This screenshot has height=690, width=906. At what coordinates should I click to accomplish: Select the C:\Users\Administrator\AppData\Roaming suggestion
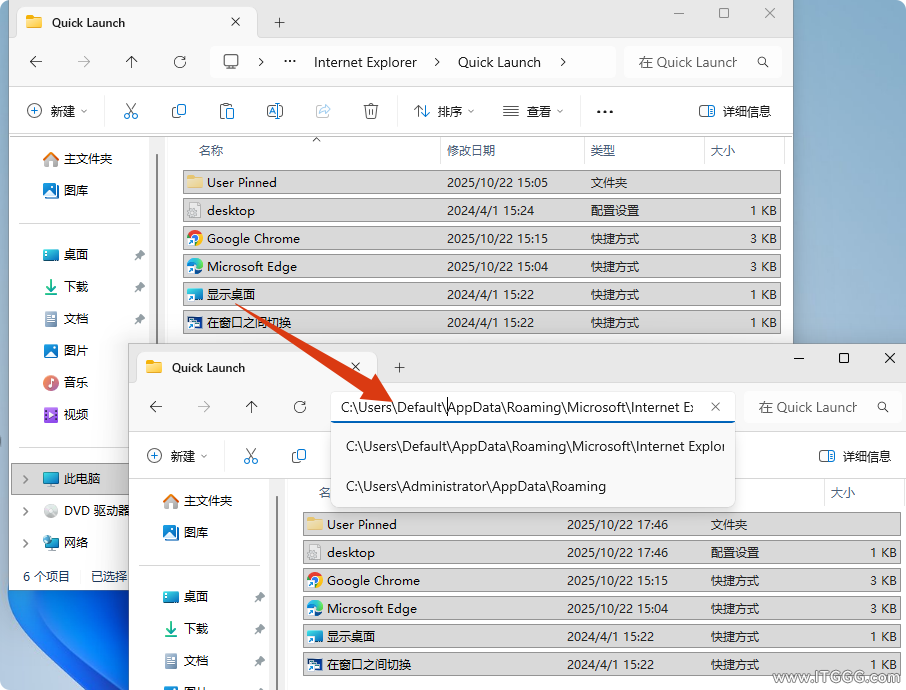click(x=476, y=487)
